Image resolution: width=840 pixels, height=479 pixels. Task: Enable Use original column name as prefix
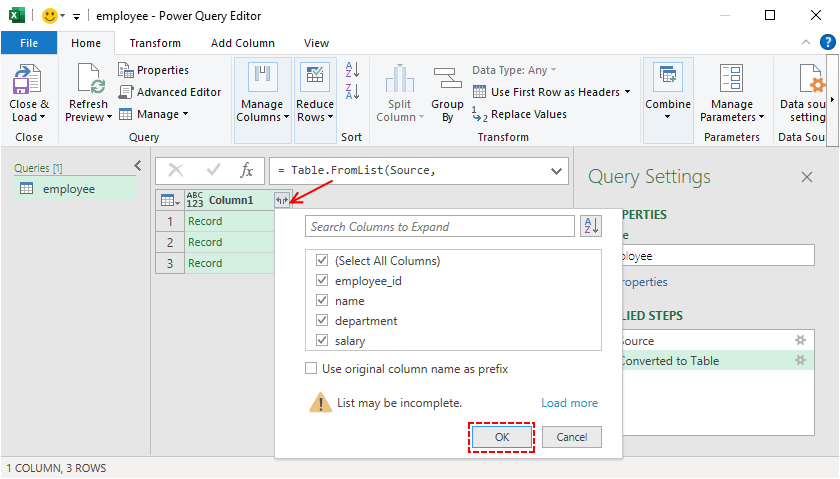pos(312,369)
